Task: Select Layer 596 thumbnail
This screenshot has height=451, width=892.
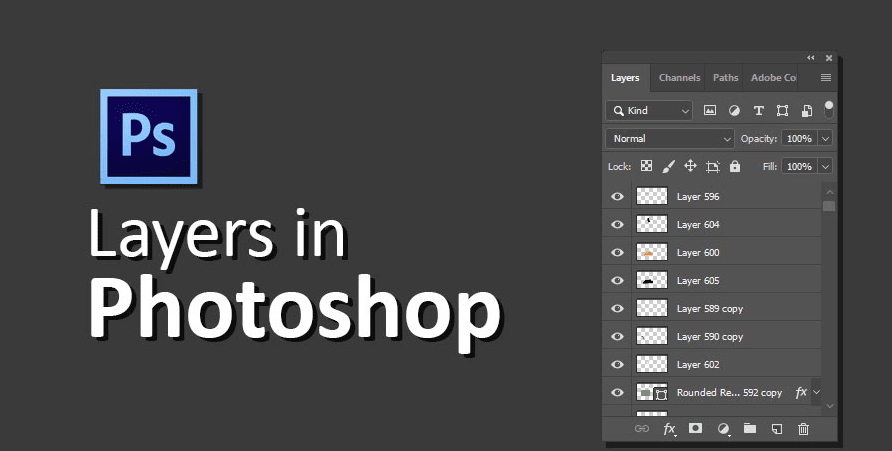Action: (651, 196)
